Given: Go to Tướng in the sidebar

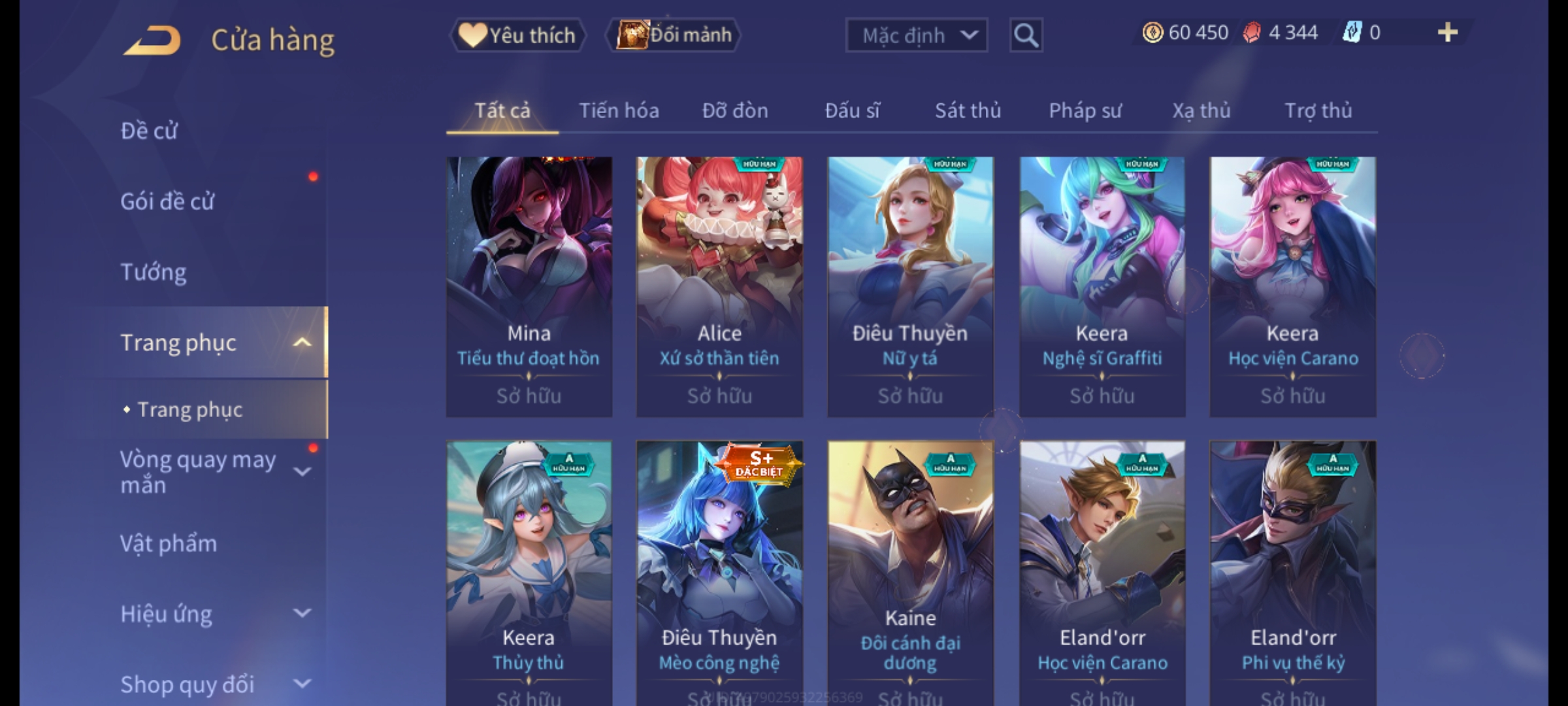Looking at the screenshot, I should tap(154, 272).
